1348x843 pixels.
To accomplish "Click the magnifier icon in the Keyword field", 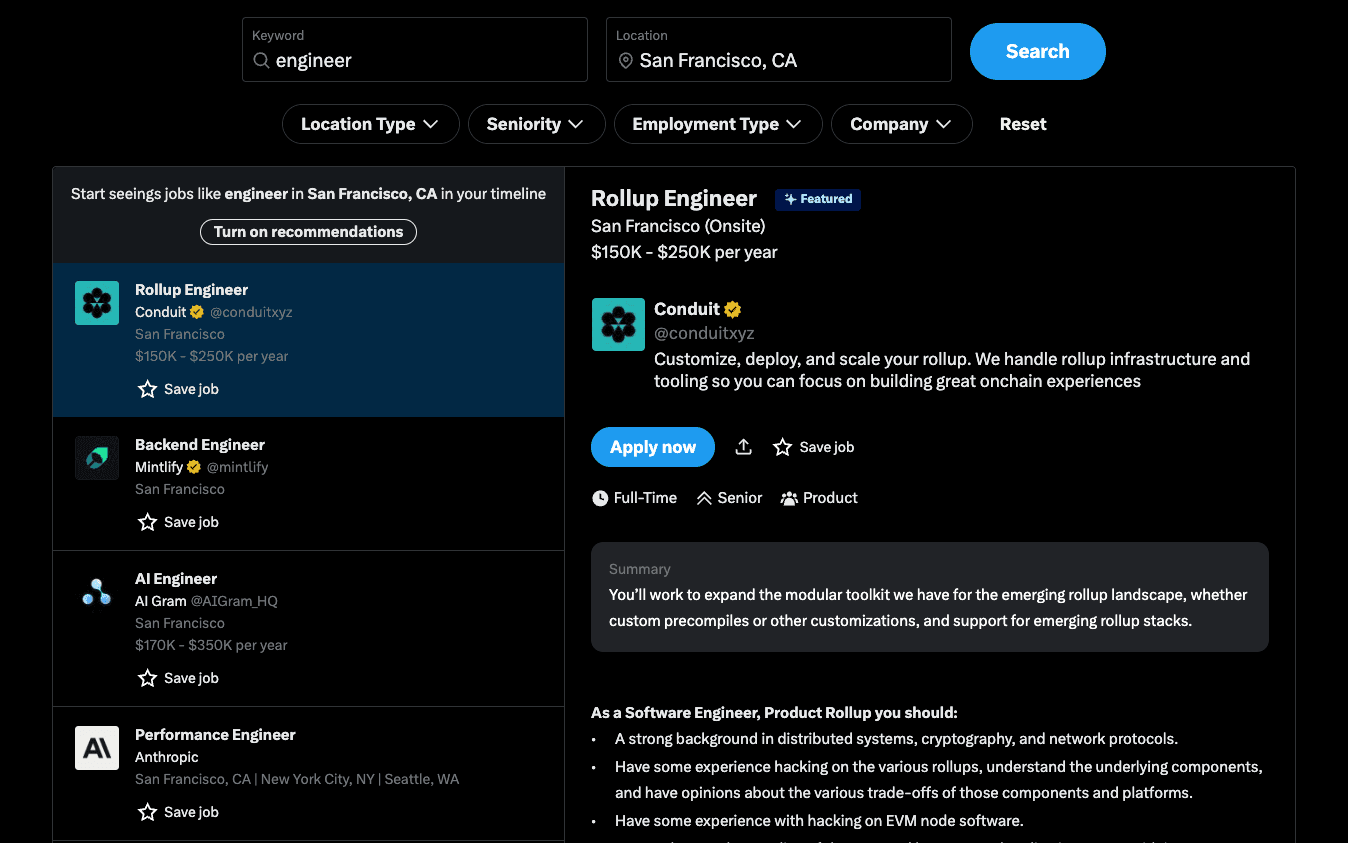I will coord(261,61).
